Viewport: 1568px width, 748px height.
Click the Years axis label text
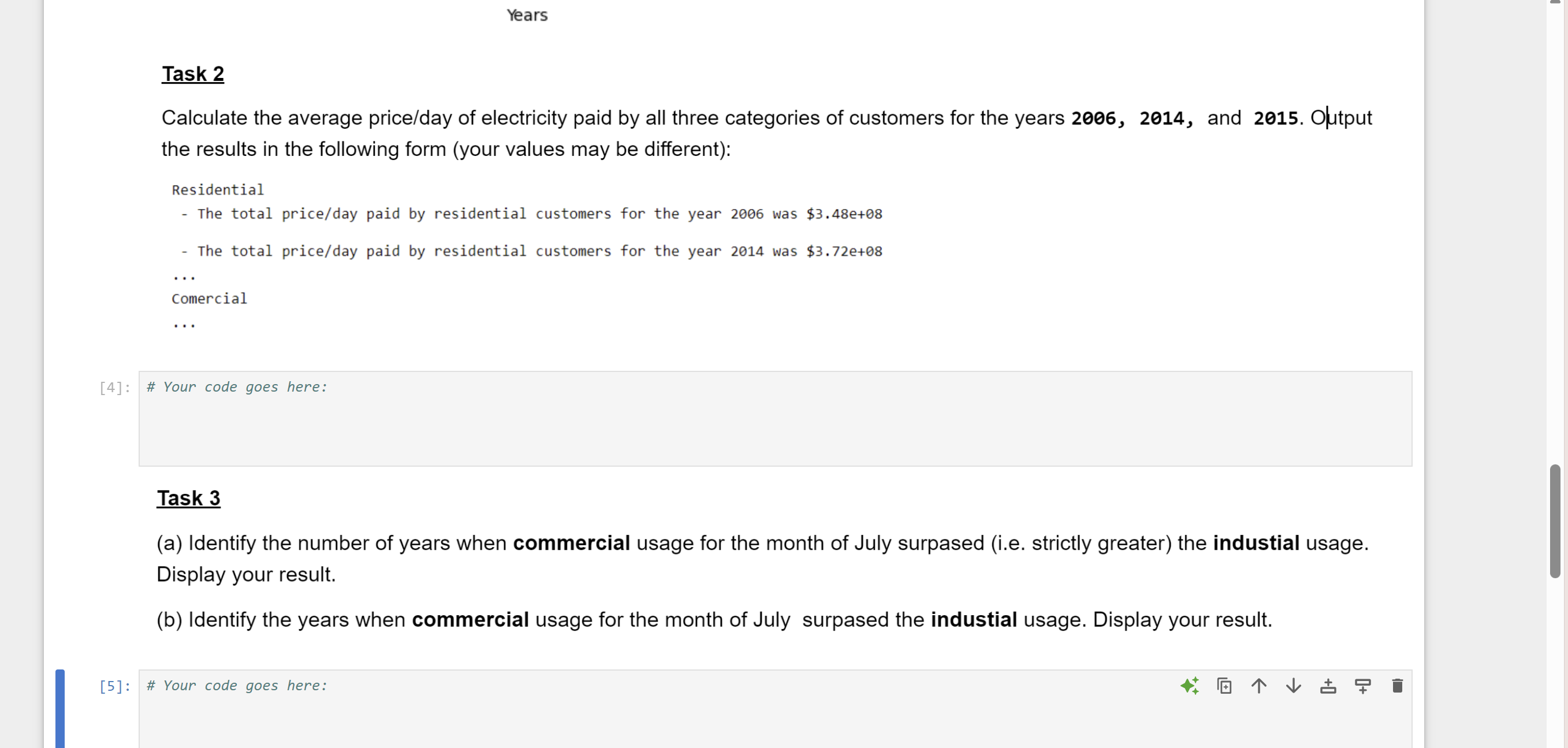[x=526, y=14]
